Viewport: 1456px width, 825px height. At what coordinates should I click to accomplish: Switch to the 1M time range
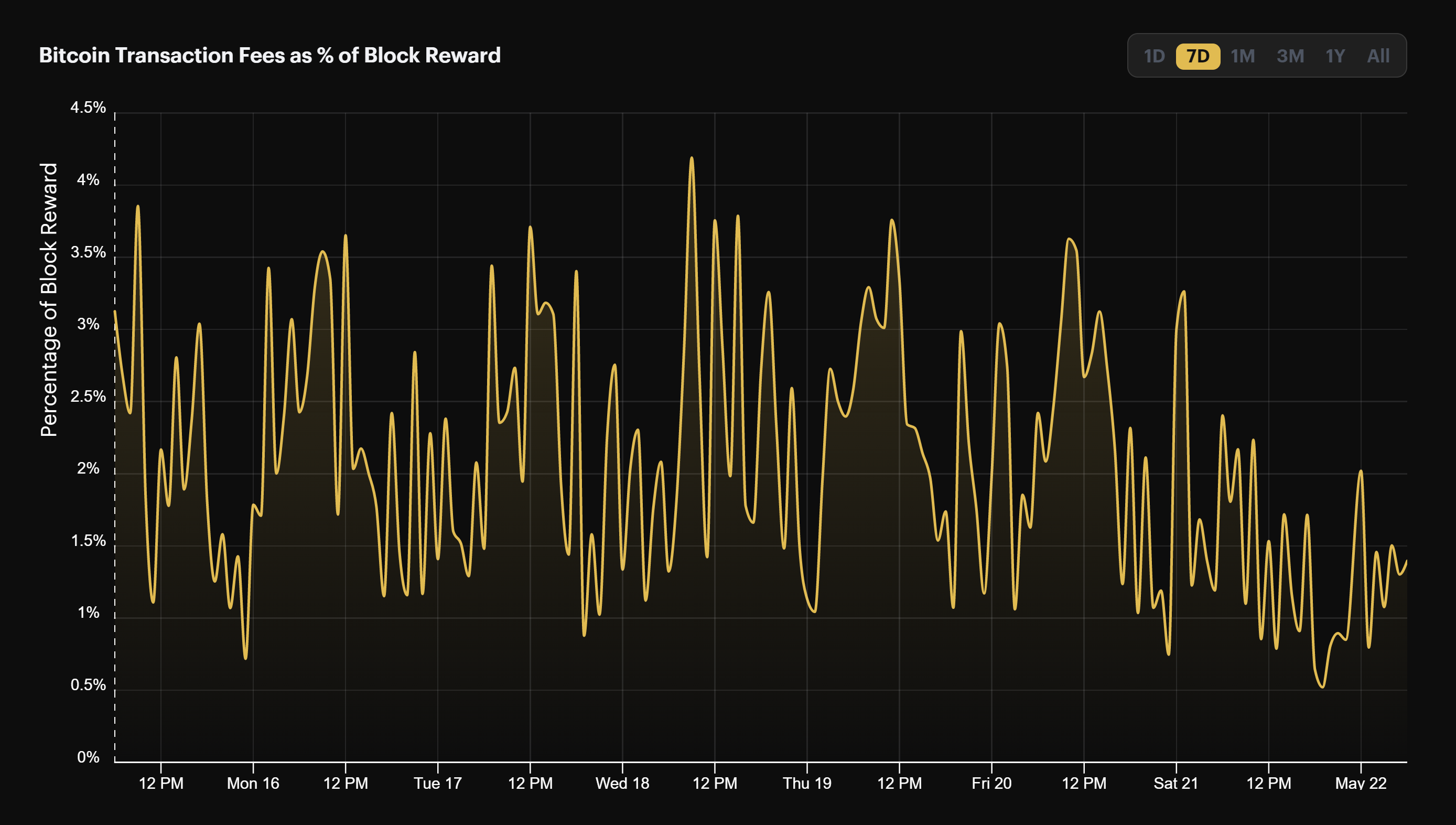tap(1243, 56)
